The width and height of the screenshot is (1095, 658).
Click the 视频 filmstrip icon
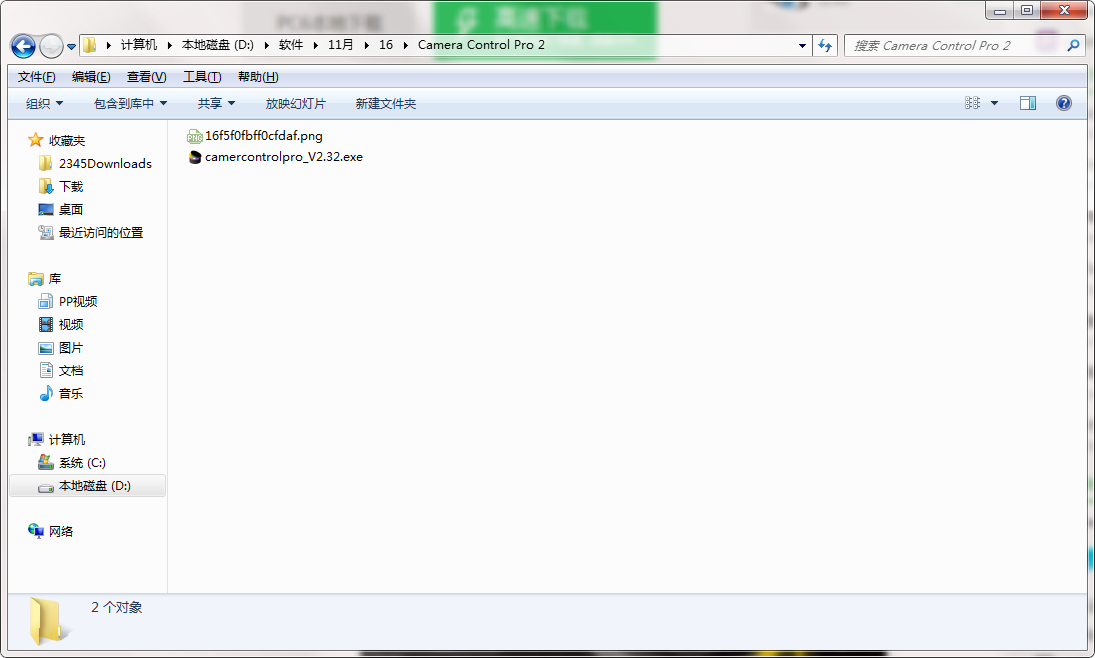(46, 324)
